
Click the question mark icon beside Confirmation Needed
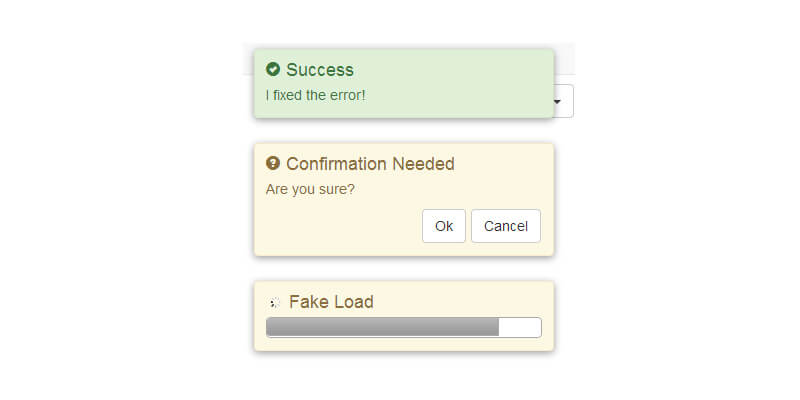273,163
